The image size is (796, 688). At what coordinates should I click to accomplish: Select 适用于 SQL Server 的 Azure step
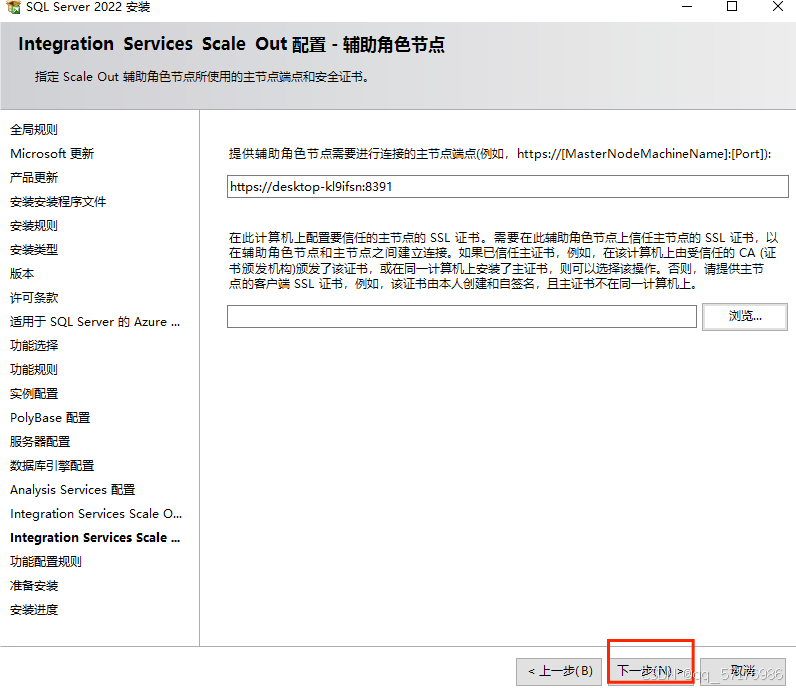95,321
